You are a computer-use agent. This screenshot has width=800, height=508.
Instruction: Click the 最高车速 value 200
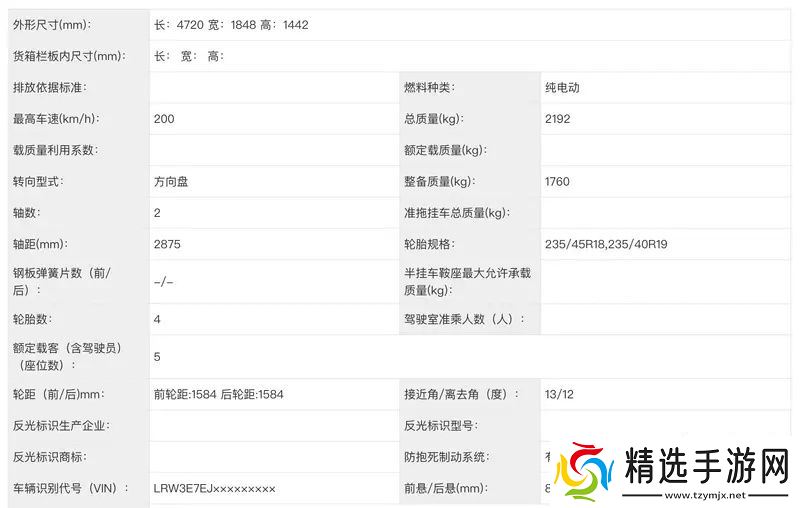pos(164,119)
